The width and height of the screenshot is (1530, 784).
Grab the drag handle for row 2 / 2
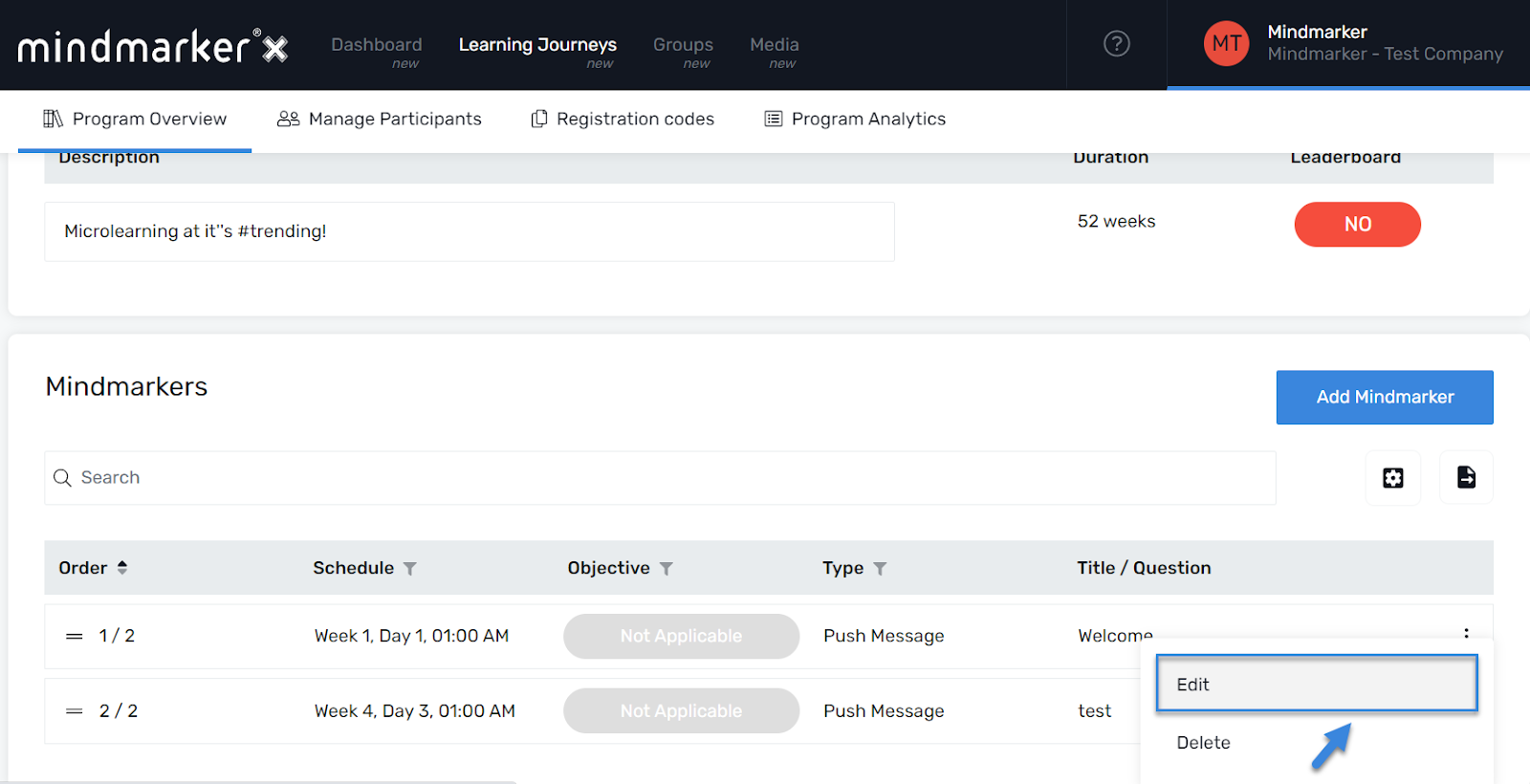[74, 711]
